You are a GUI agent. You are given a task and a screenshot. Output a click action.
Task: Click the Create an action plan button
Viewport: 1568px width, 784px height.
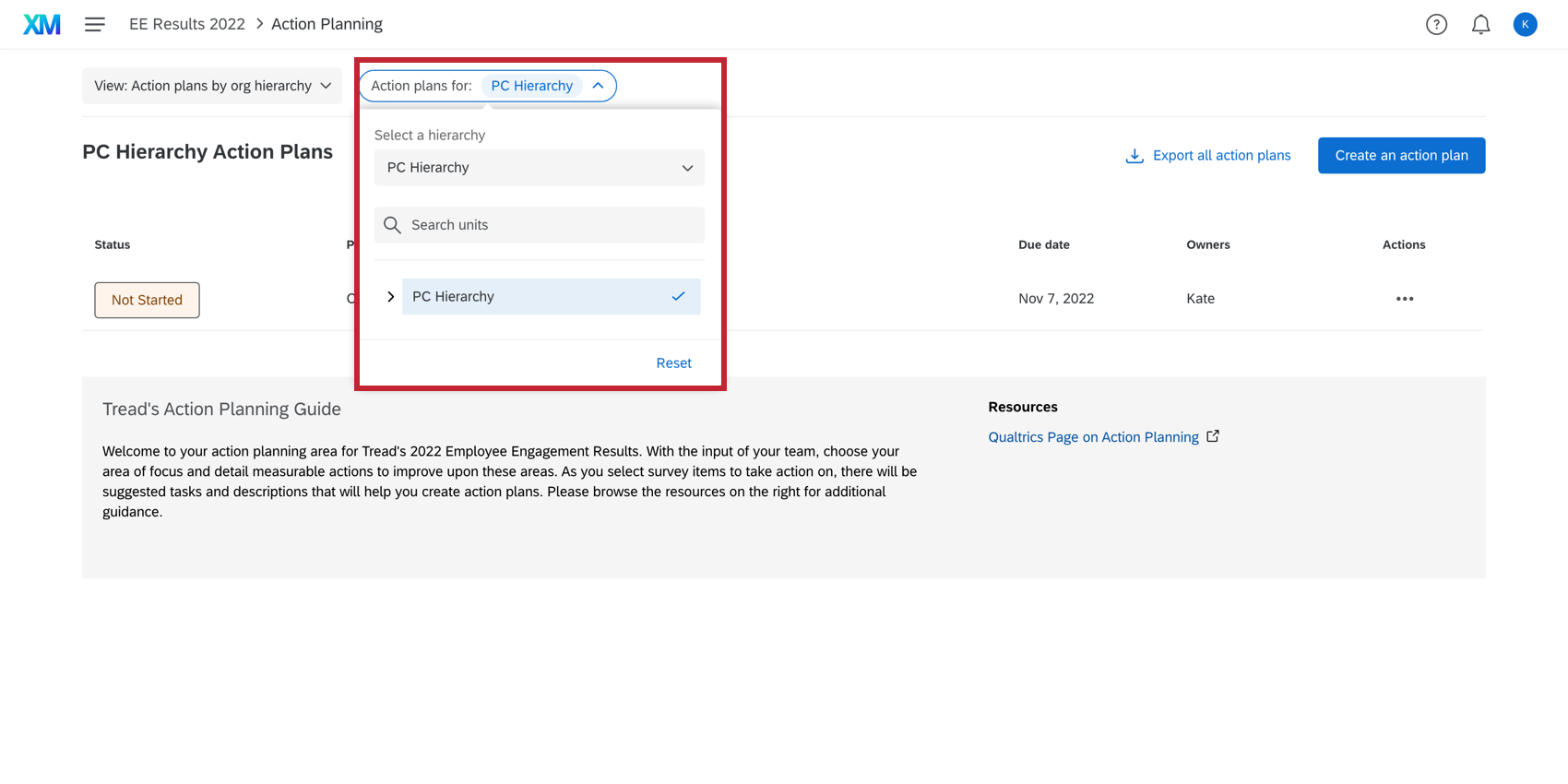(1400, 156)
